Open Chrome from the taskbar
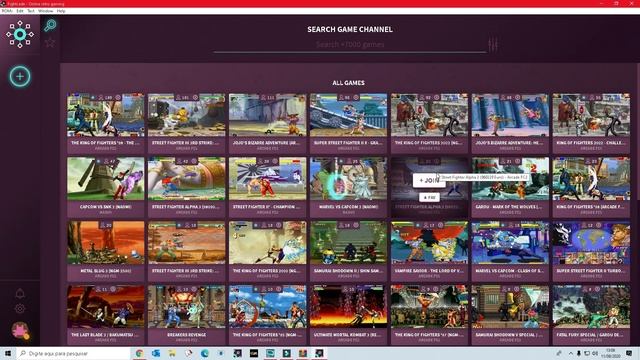 139,353
